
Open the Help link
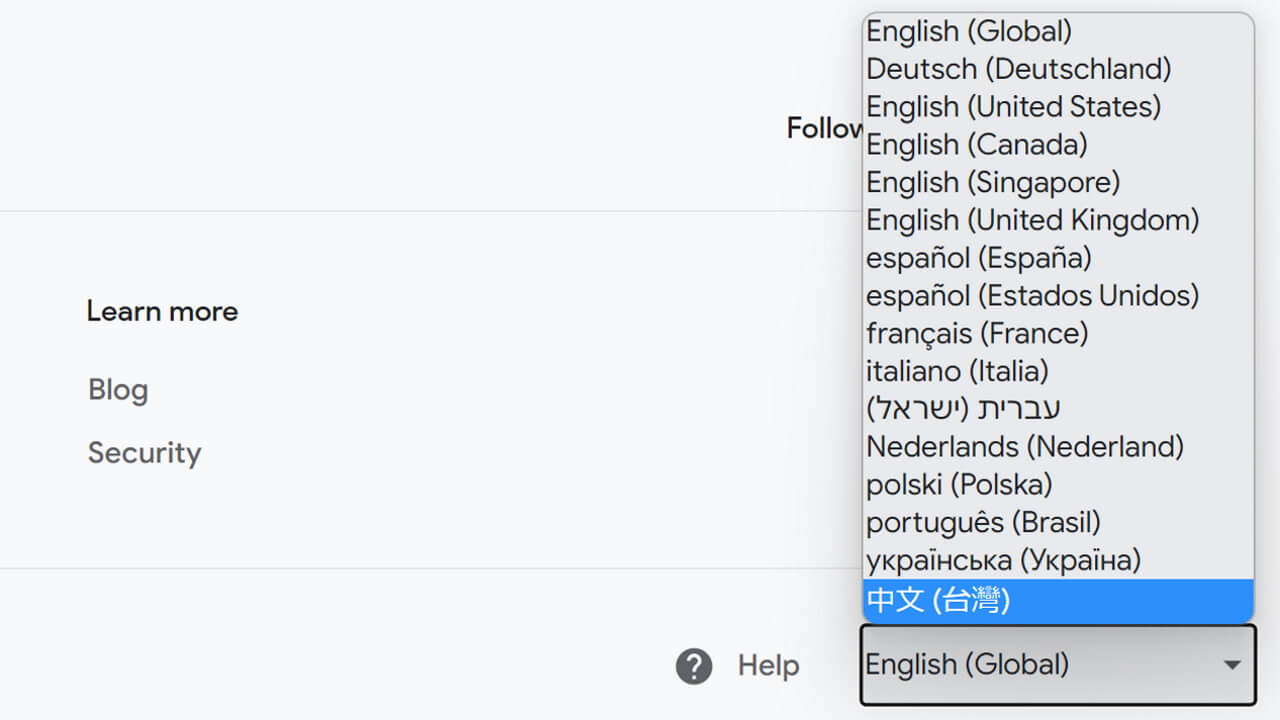point(768,666)
